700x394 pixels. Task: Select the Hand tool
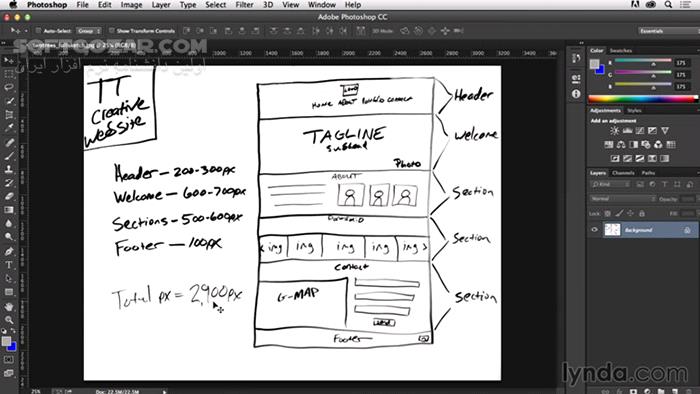click(9, 307)
